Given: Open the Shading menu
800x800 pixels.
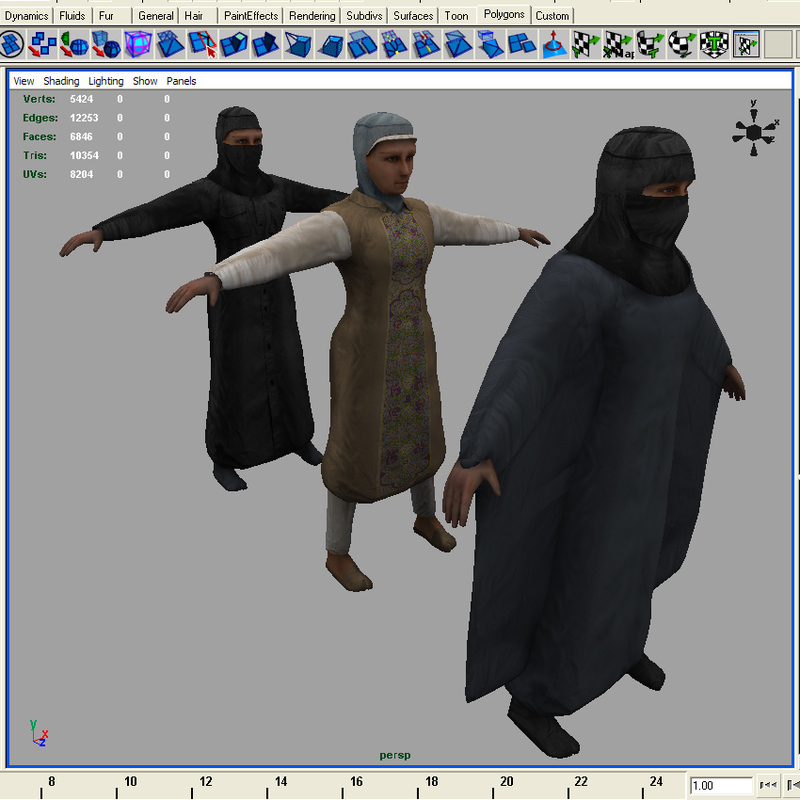Looking at the screenshot, I should point(62,81).
